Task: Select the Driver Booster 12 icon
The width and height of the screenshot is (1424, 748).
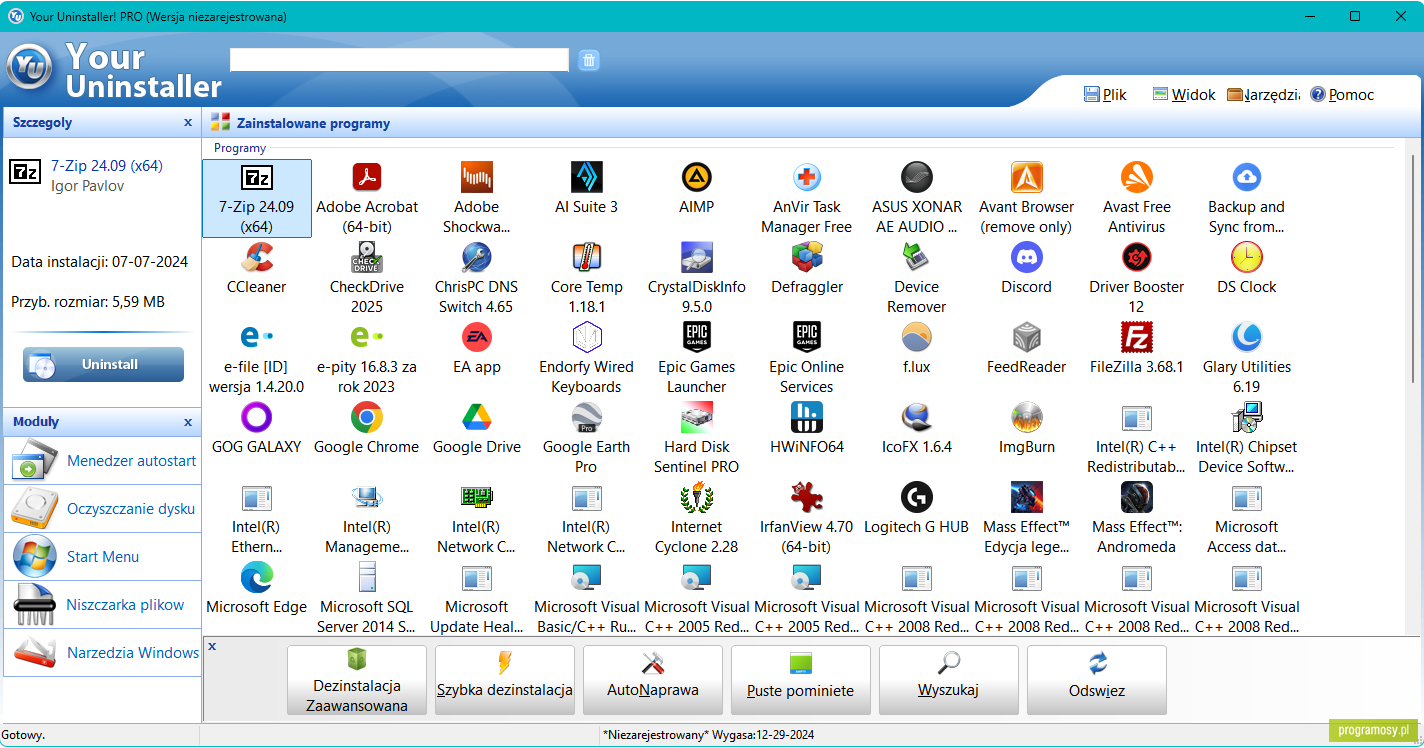Action: [x=1137, y=258]
